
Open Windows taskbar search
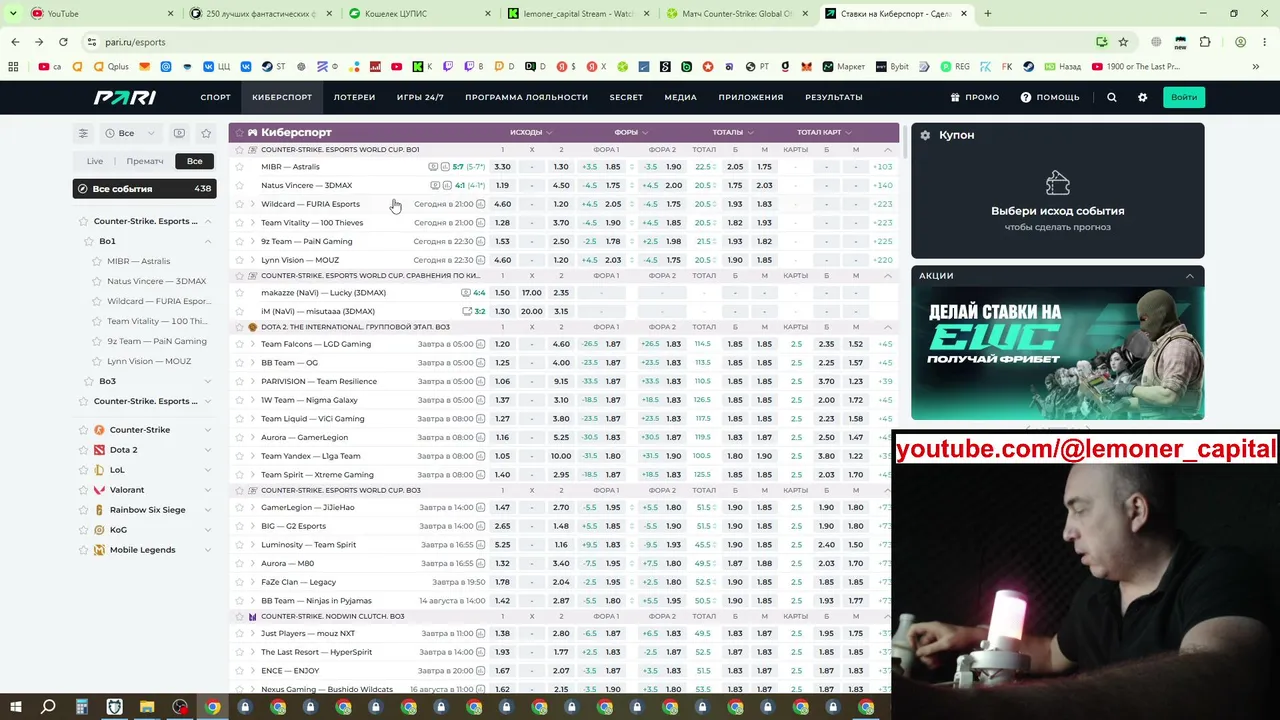click(x=48, y=707)
